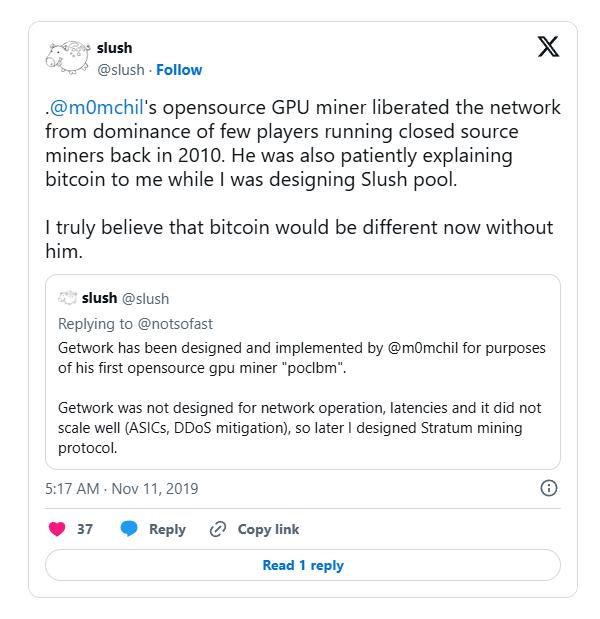
Task: Click the X logo icon
Action: 548,47
